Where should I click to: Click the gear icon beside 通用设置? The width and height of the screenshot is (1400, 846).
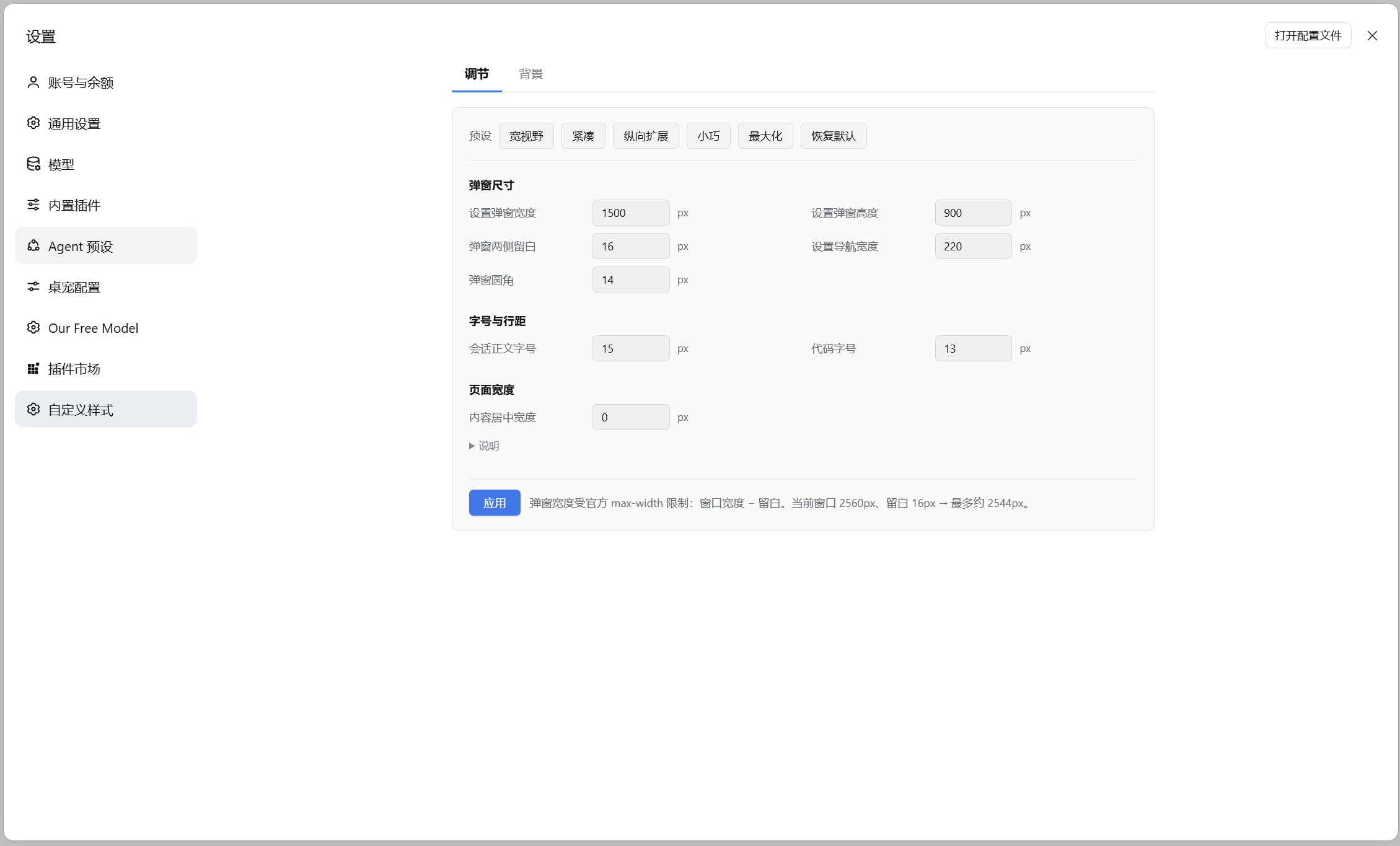coord(33,123)
